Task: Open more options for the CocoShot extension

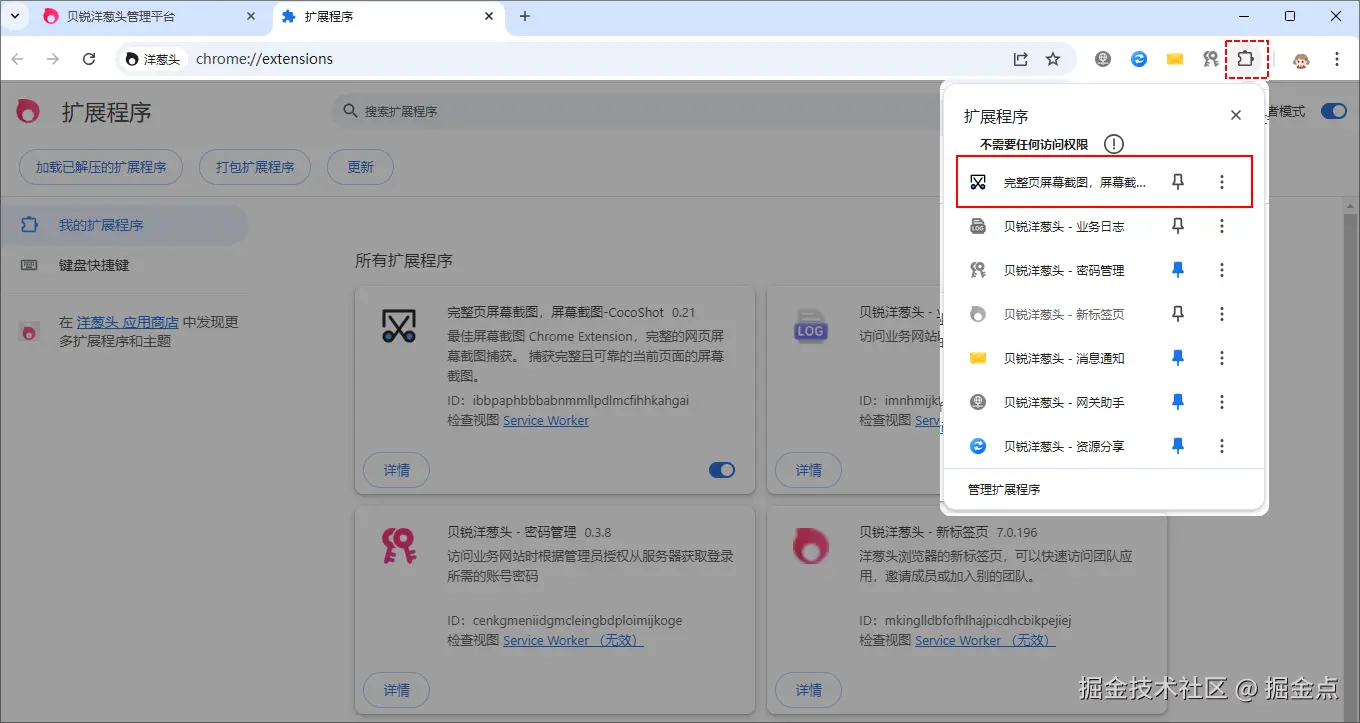Action: coord(1221,181)
